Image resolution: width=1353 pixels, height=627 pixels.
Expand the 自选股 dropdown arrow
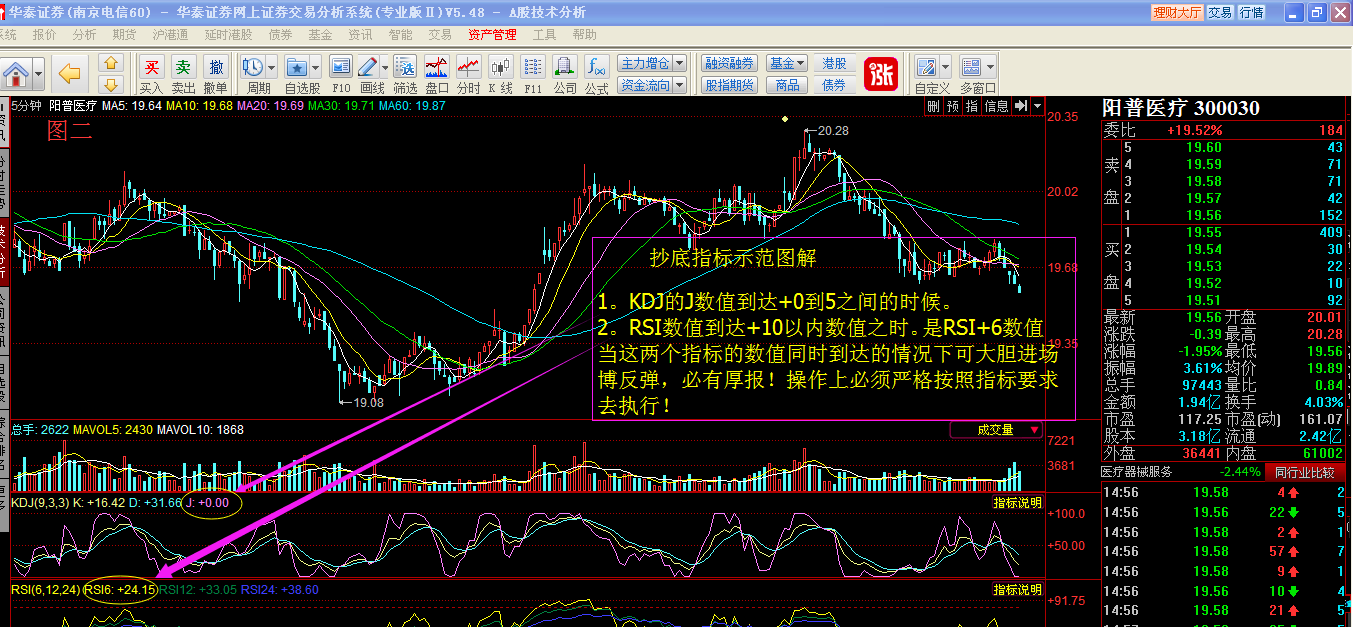point(316,67)
